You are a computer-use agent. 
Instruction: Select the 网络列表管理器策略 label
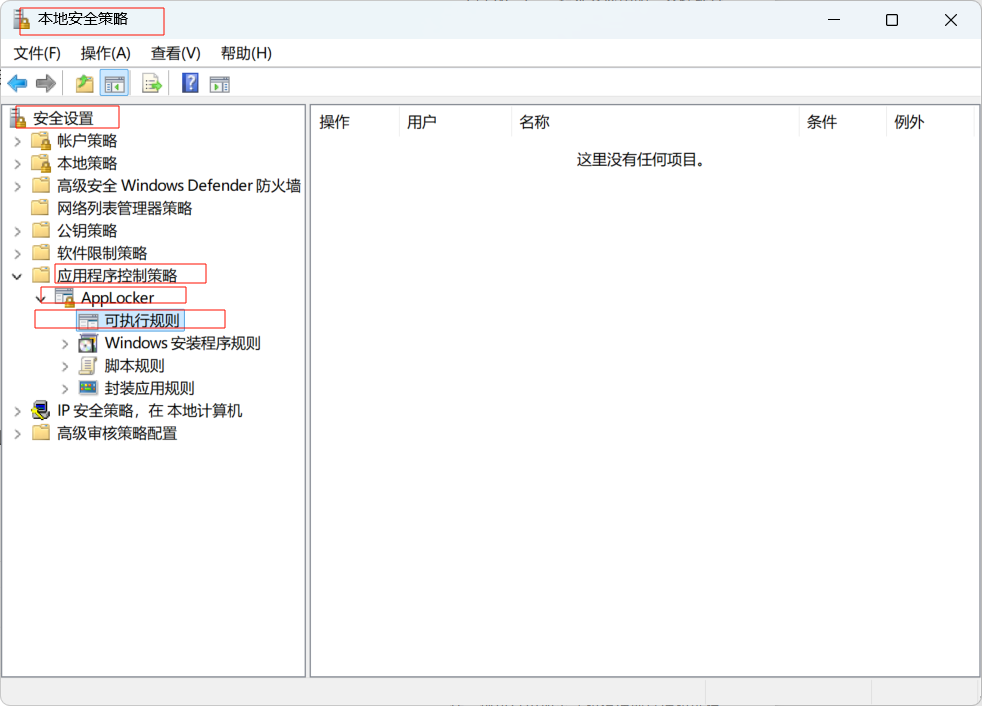coord(125,209)
